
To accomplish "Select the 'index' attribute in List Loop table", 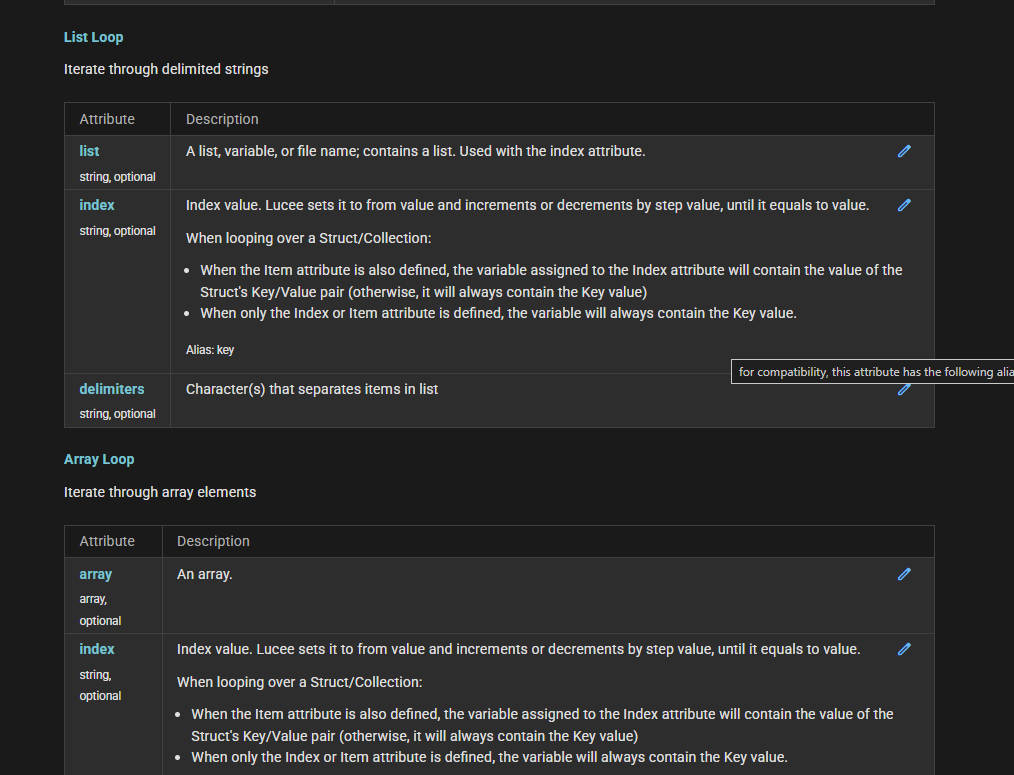I will click(x=97, y=205).
